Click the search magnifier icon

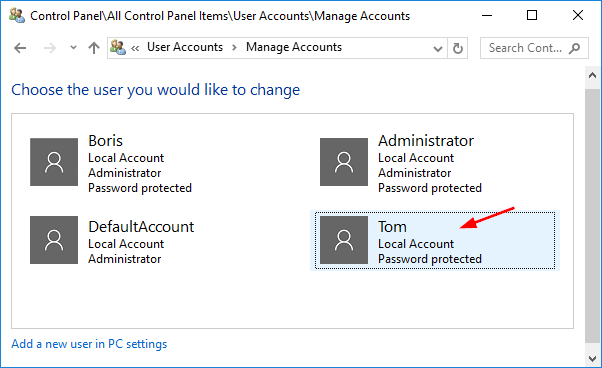[x=574, y=48]
